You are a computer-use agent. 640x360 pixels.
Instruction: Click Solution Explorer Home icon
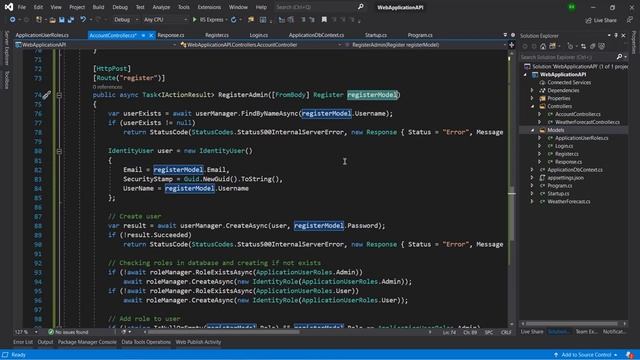point(543,47)
